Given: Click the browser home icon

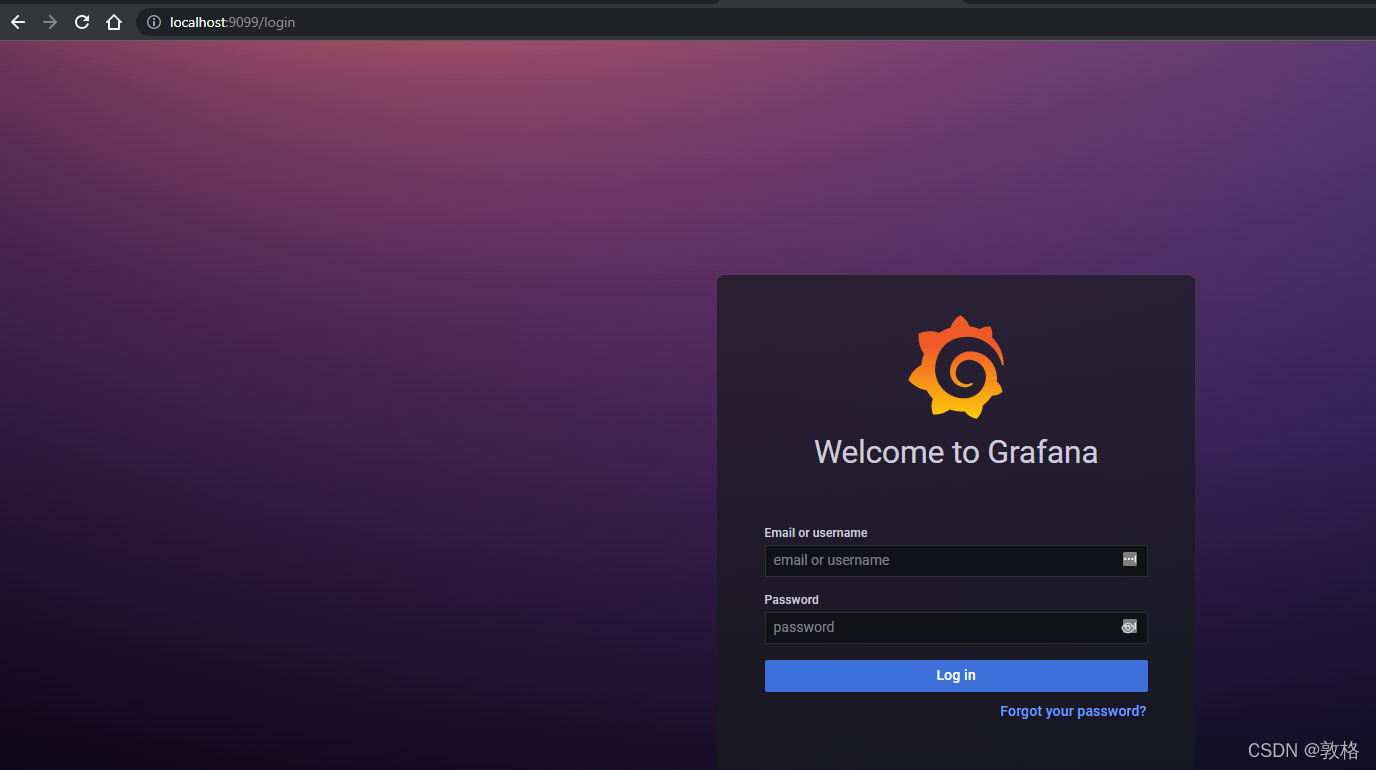Looking at the screenshot, I should [113, 22].
